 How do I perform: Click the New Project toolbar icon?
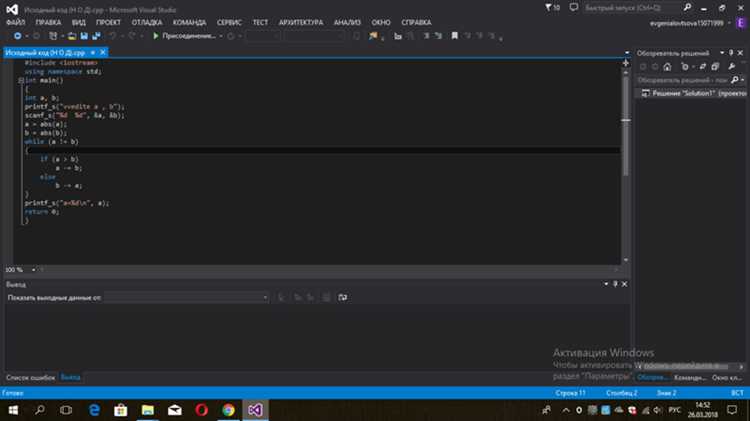tap(53, 36)
